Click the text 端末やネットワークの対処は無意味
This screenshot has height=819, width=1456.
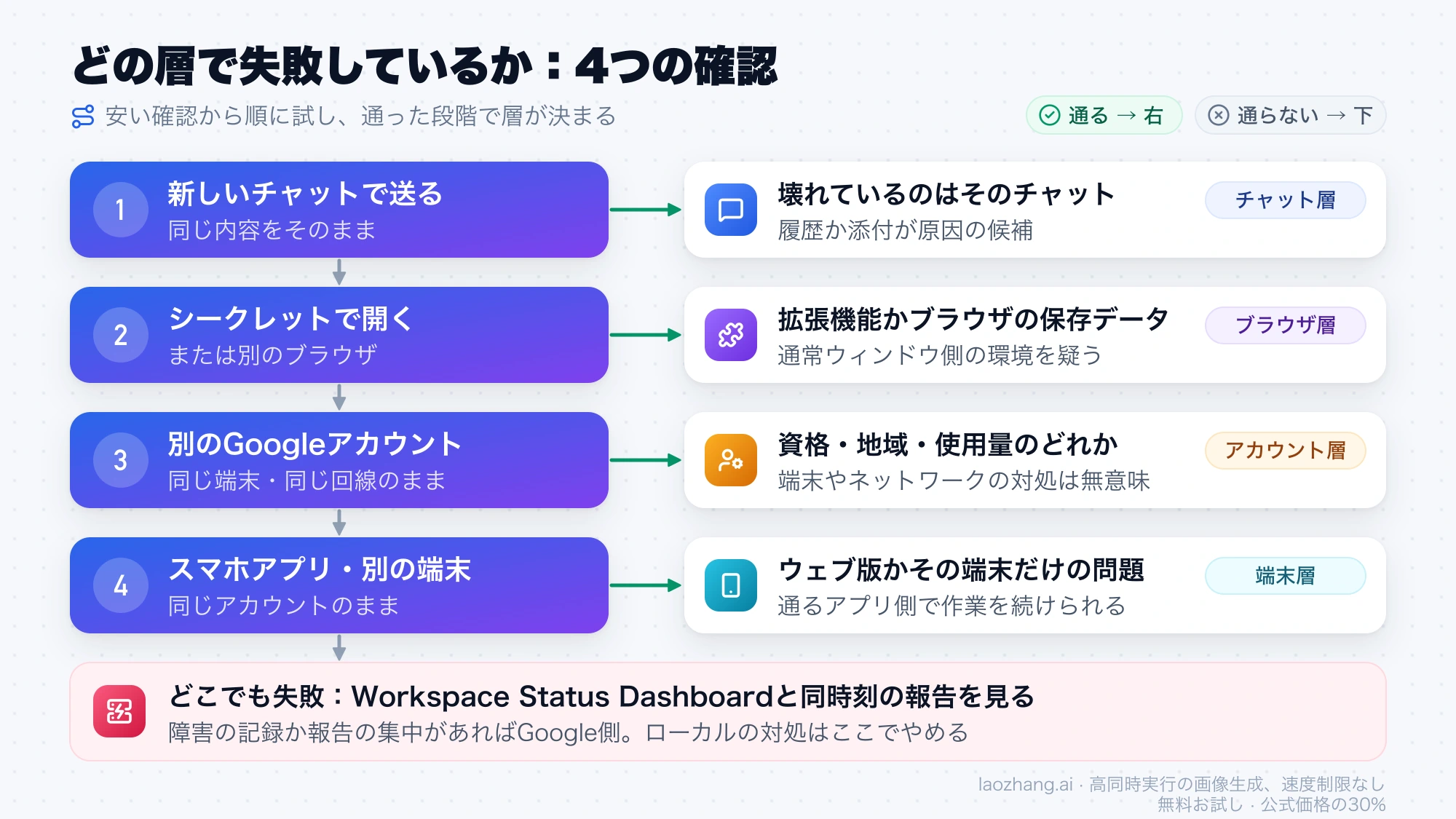click(964, 480)
